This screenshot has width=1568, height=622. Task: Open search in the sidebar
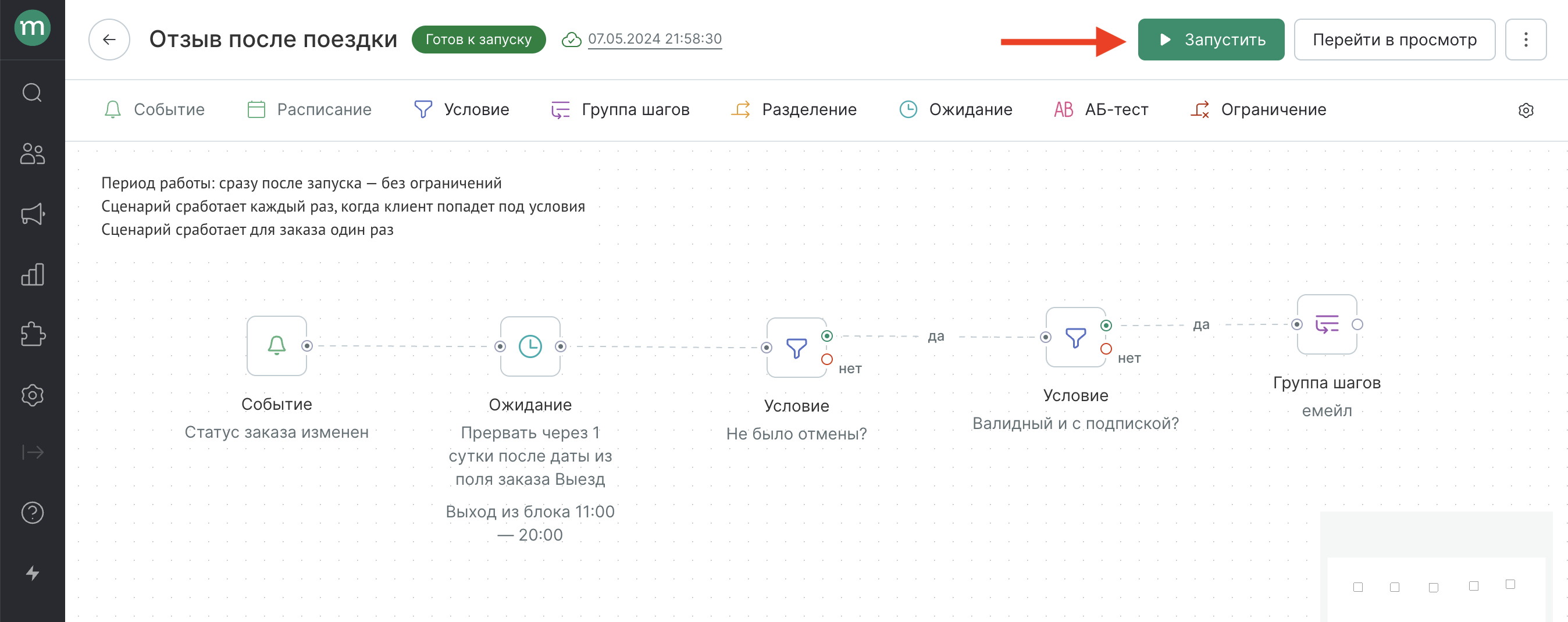[32, 92]
